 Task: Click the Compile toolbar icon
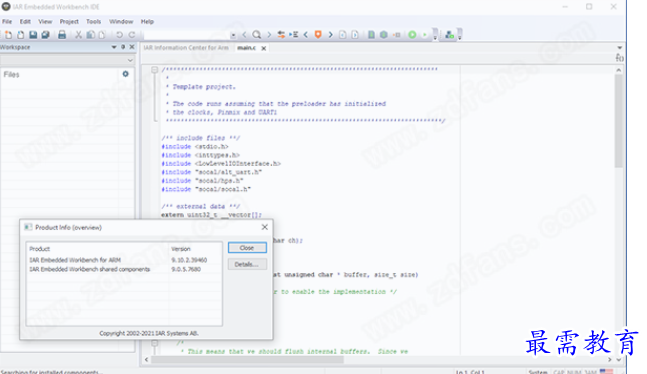pyautogui.click(x=371, y=35)
